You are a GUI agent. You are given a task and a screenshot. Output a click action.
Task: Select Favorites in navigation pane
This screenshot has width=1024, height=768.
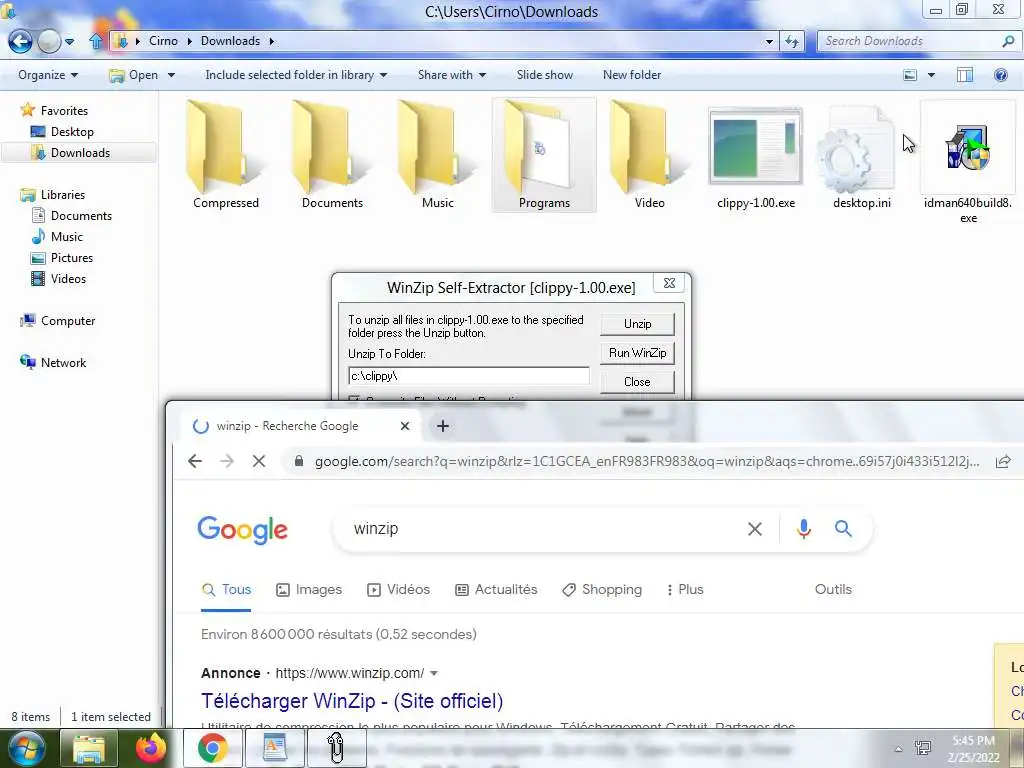tap(64, 110)
